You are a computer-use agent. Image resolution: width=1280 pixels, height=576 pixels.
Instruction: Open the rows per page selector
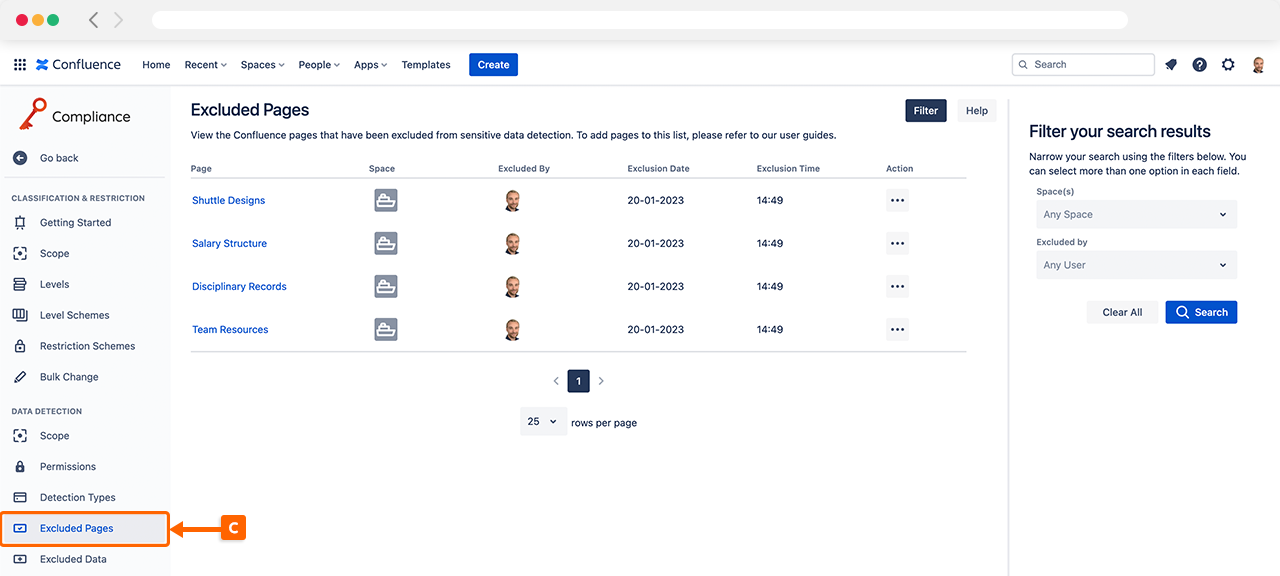(x=543, y=421)
